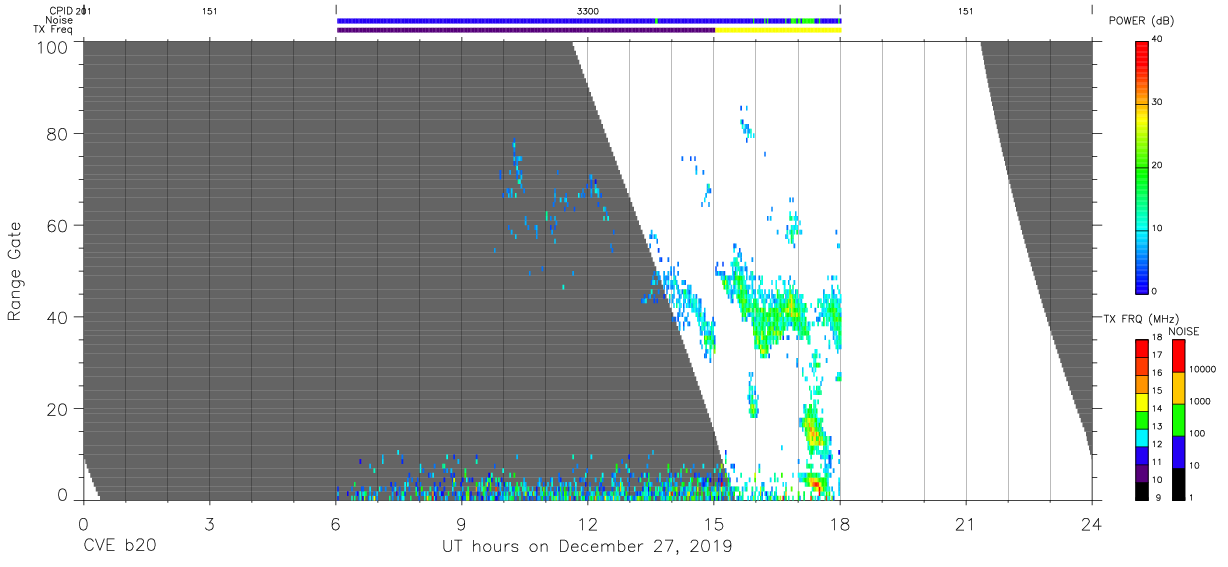Click the blue Noise strip above the plot
Image resolution: width=1228 pixels, height=567 pixels.
(x=589, y=20)
